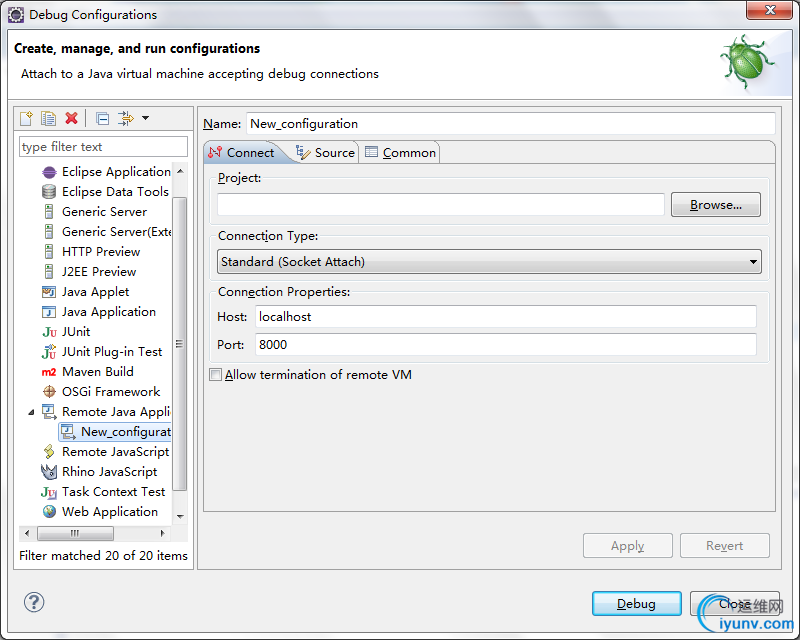Screen dimensions: 800x640
Task: Click the Port field containing 8000
Action: tap(506, 344)
